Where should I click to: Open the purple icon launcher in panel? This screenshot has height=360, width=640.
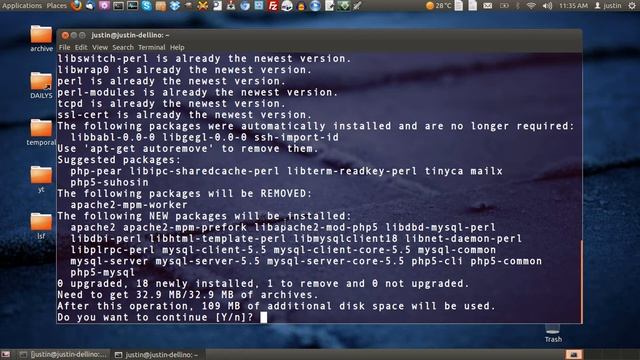[104, 6]
